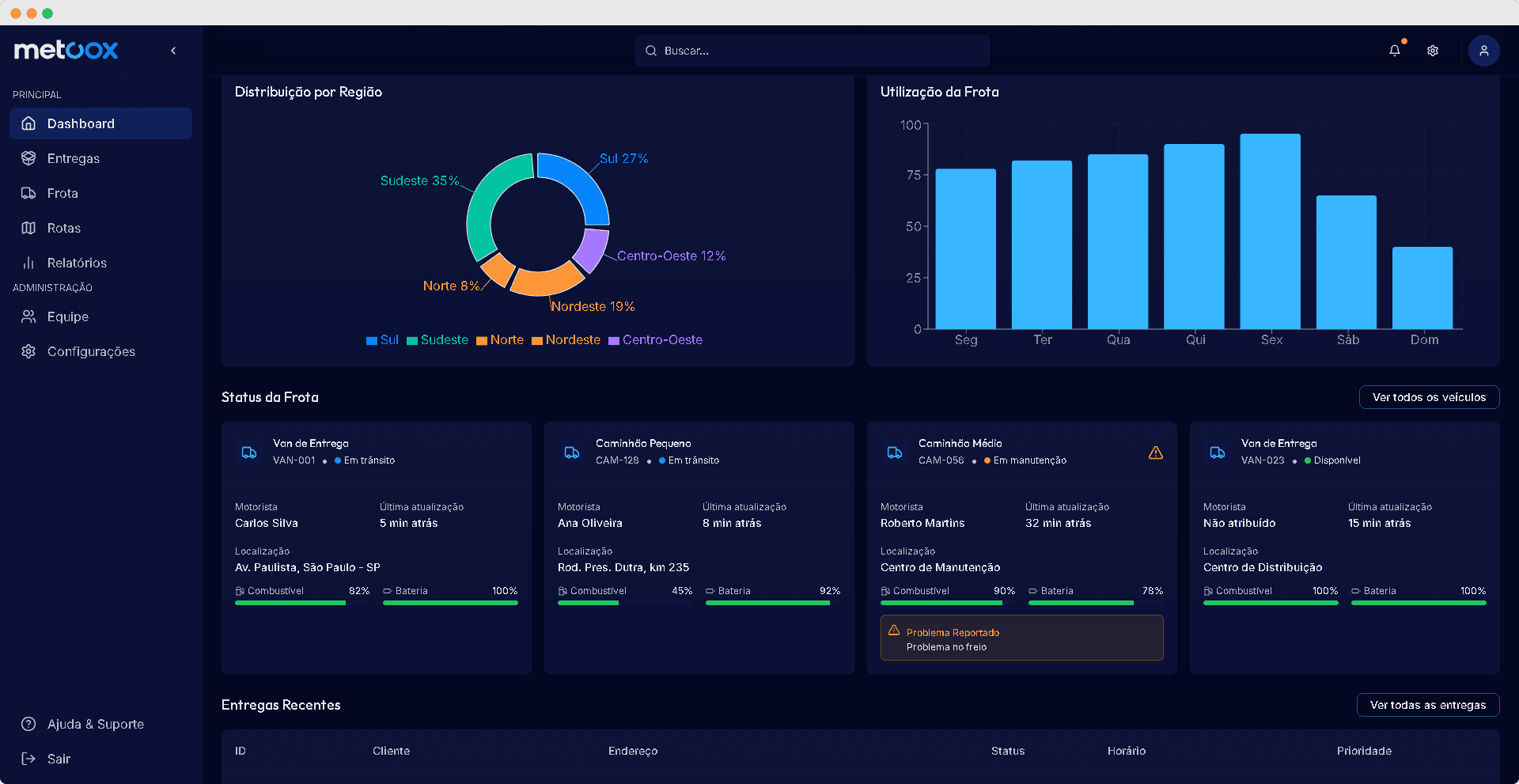The width and height of the screenshot is (1519, 784).
Task: Click Ver todas as entregas button
Action: point(1428,705)
